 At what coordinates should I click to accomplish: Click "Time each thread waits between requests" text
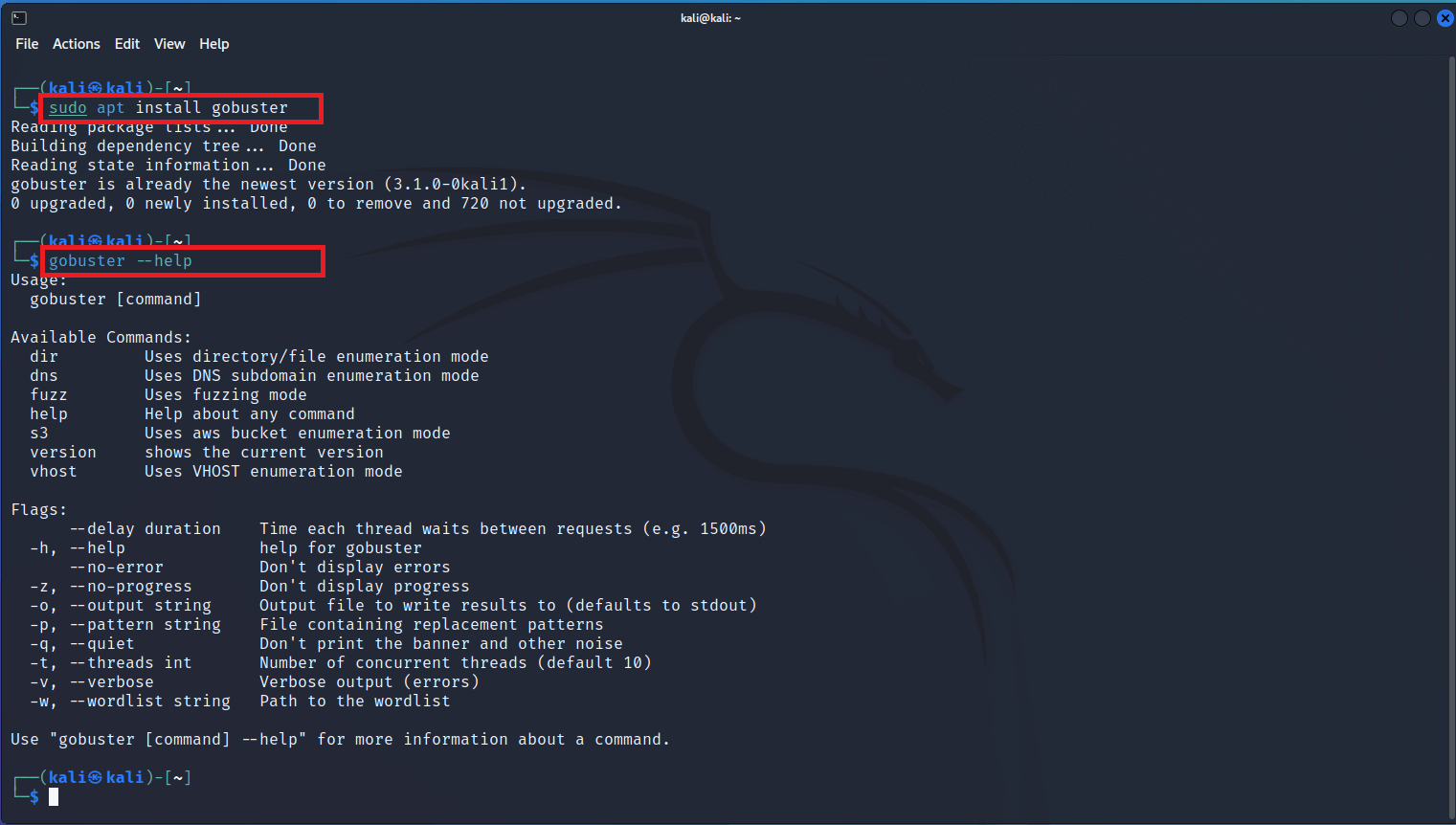(x=446, y=529)
